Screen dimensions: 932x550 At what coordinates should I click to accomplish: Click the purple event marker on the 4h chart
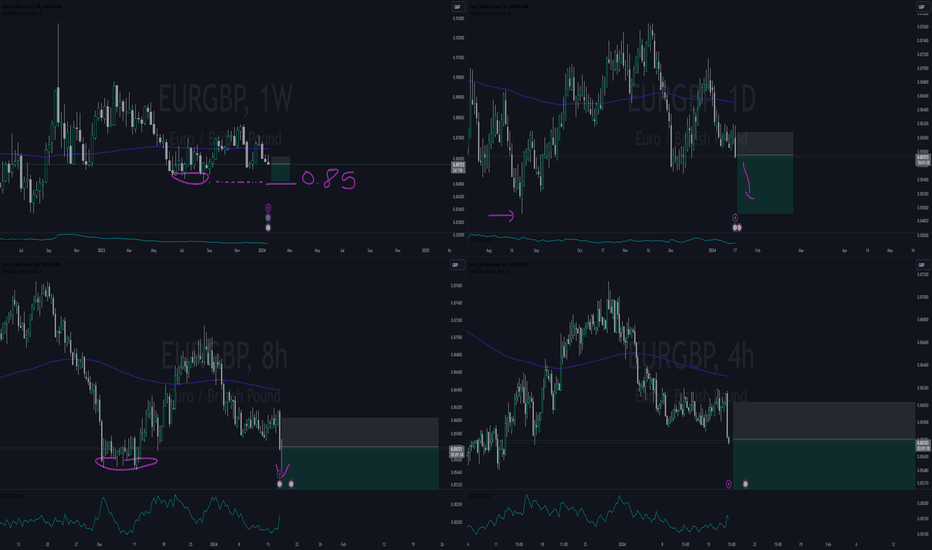[x=729, y=484]
